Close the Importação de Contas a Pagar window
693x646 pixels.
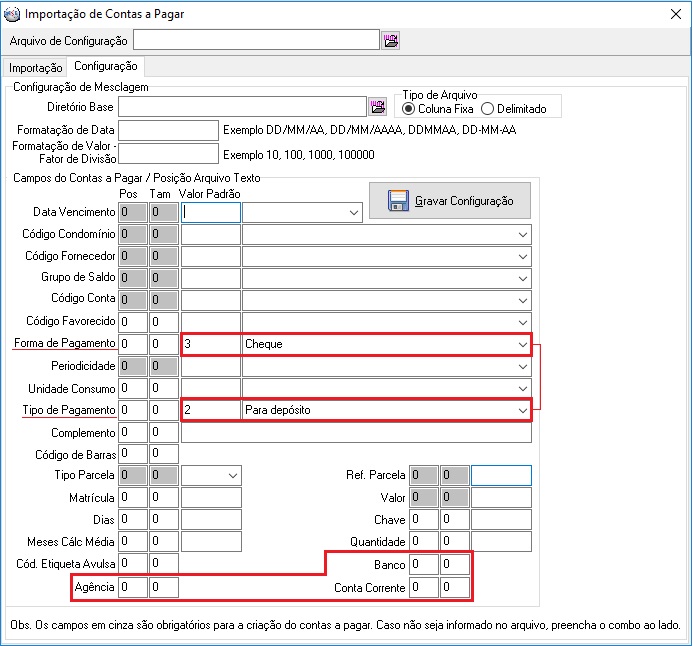tap(669, 14)
